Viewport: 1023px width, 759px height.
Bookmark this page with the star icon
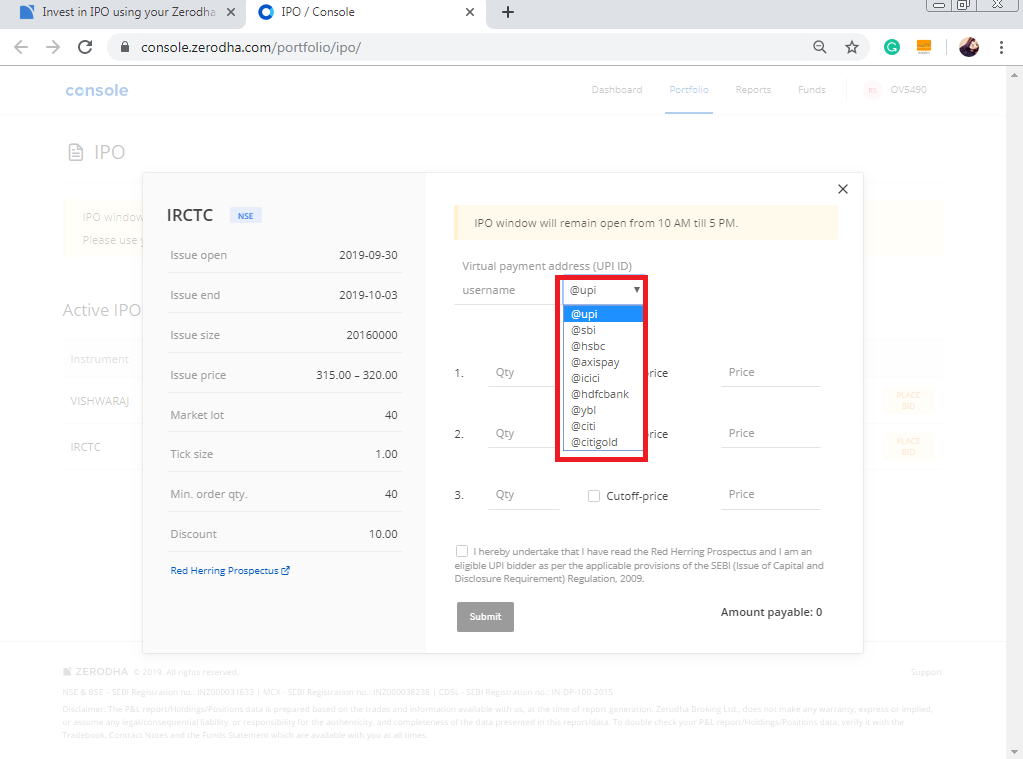click(851, 47)
